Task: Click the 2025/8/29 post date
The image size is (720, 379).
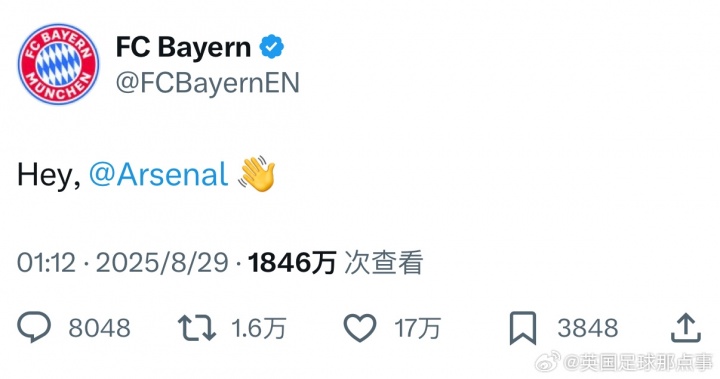Action: 162,263
